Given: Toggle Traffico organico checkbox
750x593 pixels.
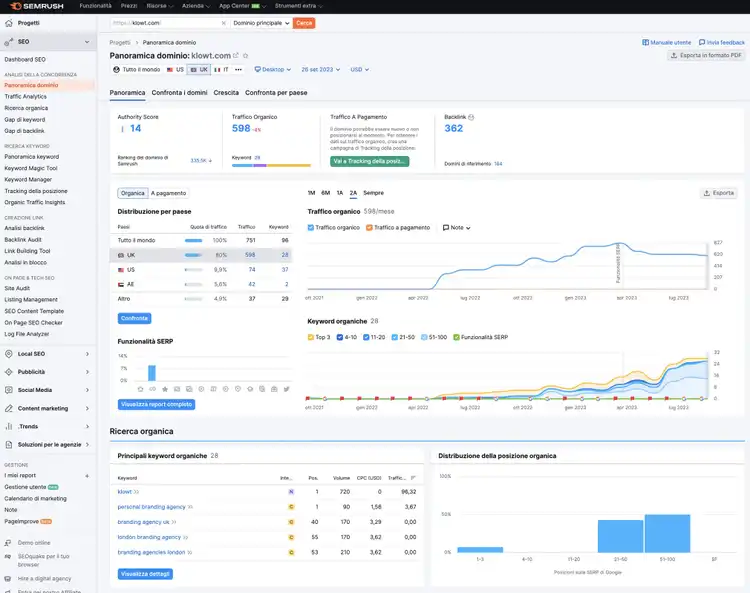Looking at the screenshot, I should (311, 228).
